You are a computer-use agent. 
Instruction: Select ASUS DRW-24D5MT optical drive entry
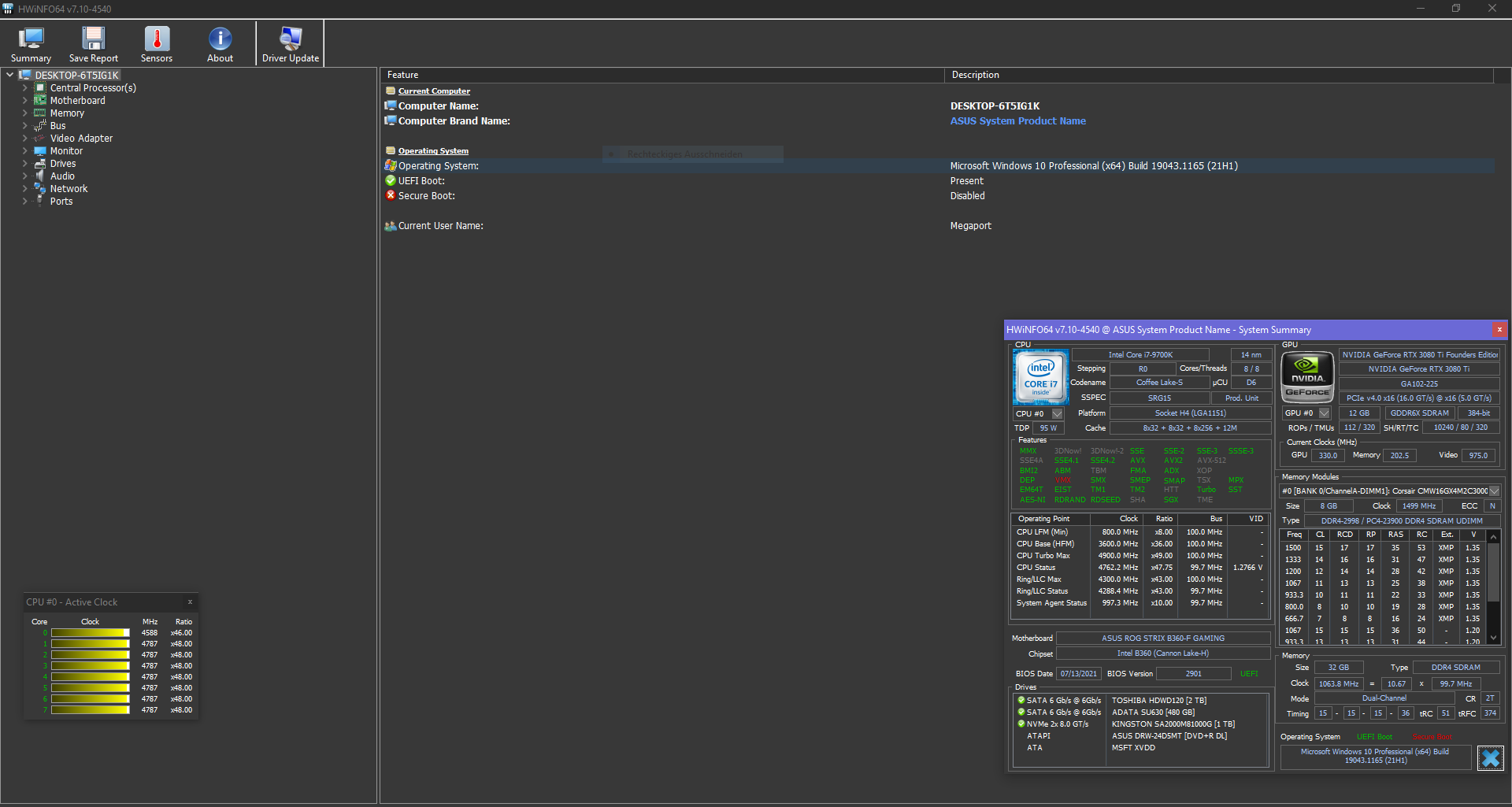pyautogui.click(x=1169, y=735)
